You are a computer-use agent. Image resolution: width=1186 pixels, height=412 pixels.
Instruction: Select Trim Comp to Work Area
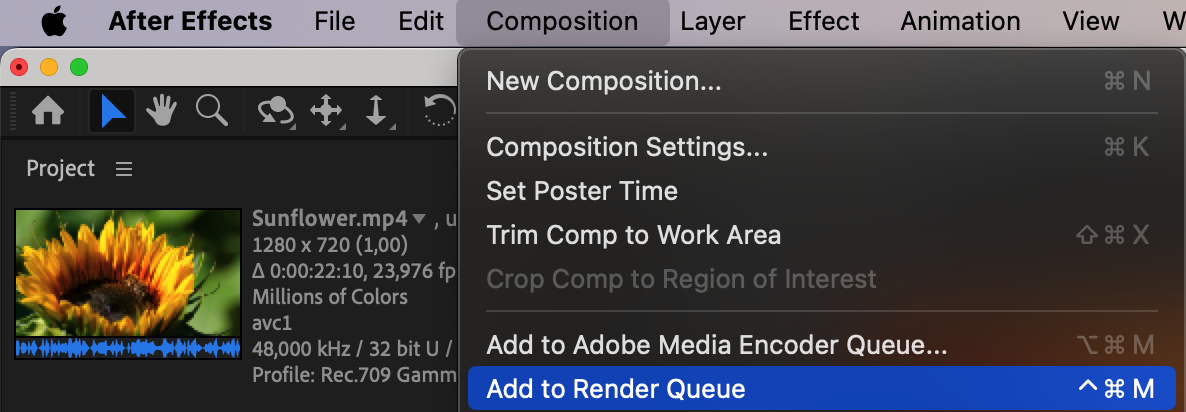coord(633,235)
